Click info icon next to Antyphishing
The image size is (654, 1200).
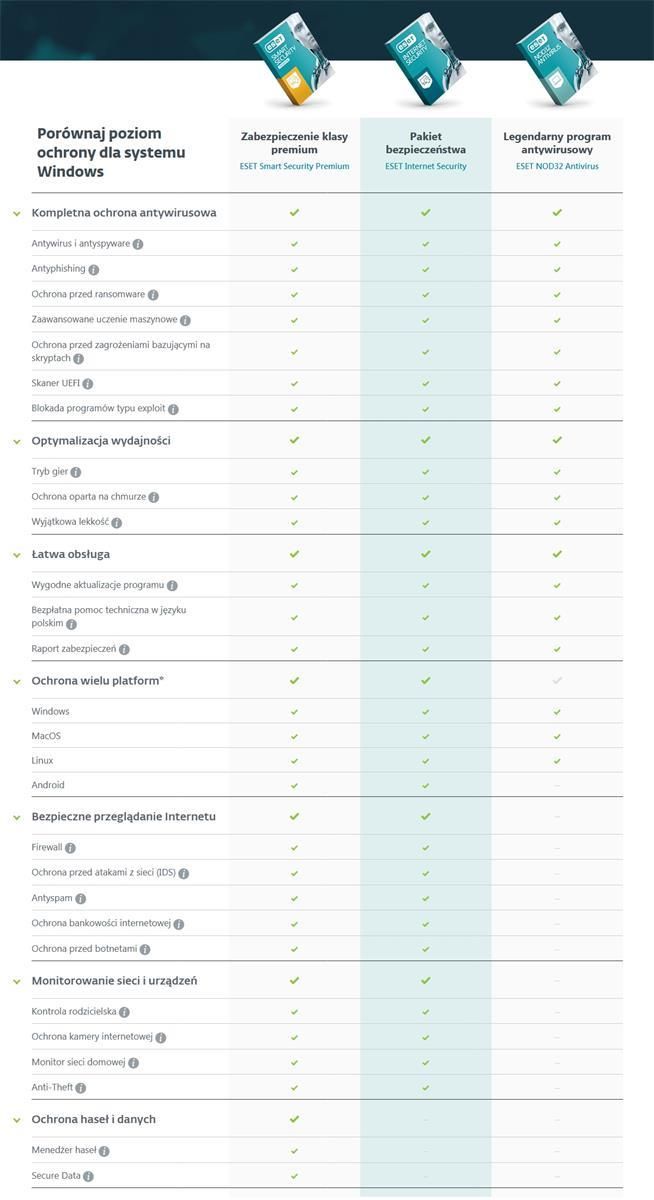pyautogui.click(x=94, y=270)
